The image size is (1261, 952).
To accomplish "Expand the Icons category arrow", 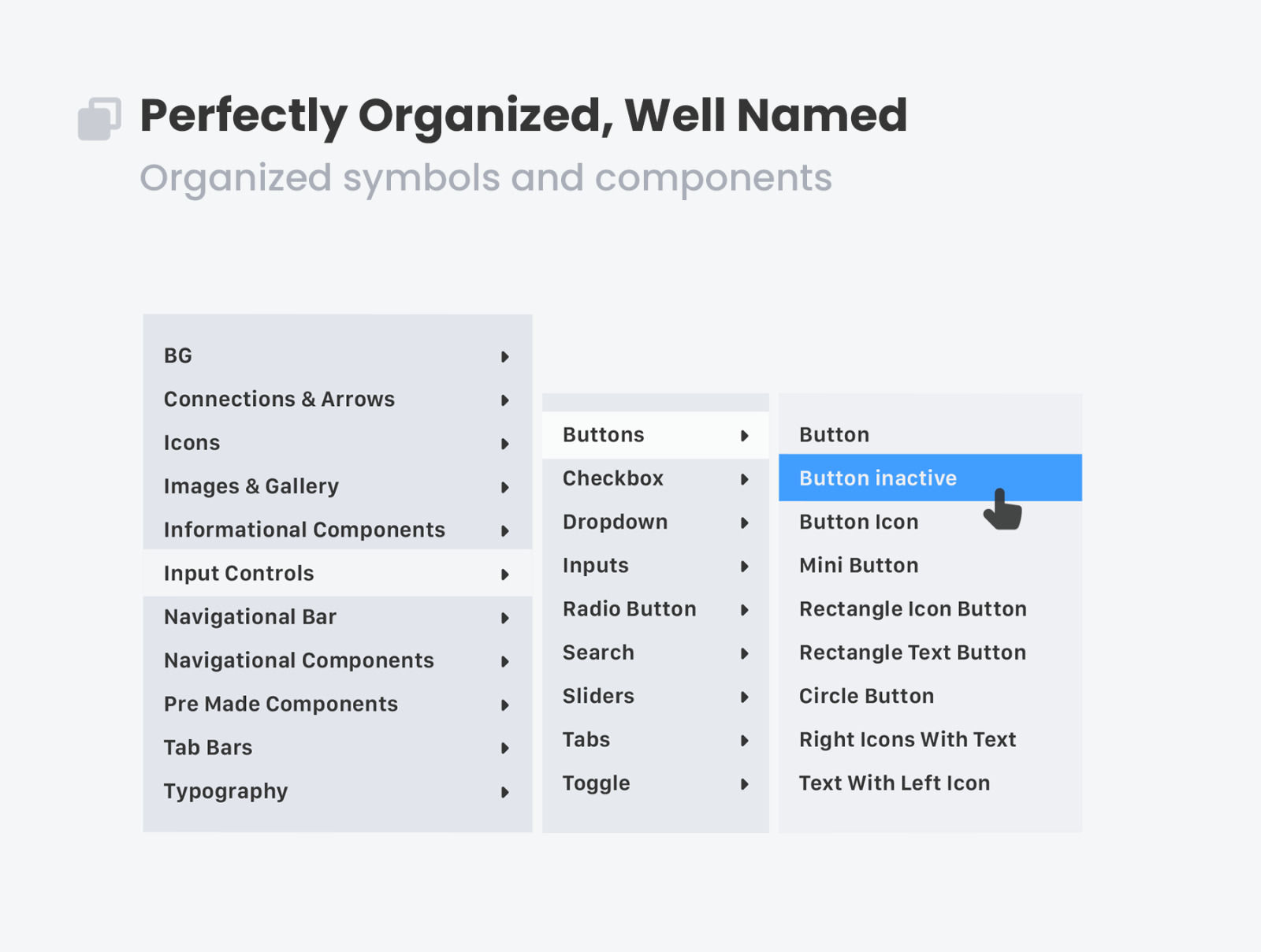I will click(x=505, y=444).
